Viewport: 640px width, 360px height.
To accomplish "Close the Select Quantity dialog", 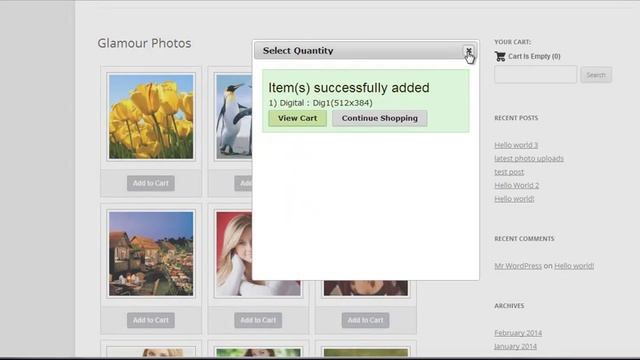I will [x=469, y=51].
